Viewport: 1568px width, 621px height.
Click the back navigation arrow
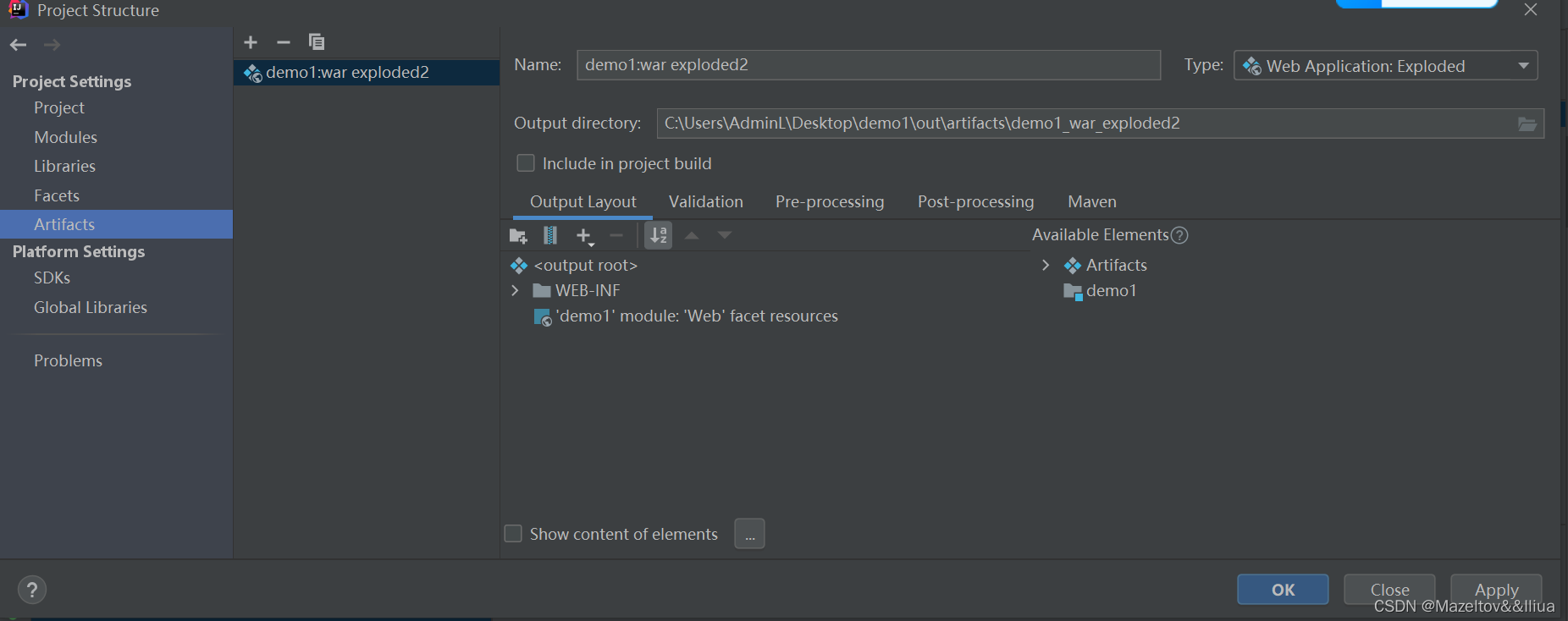[x=19, y=45]
